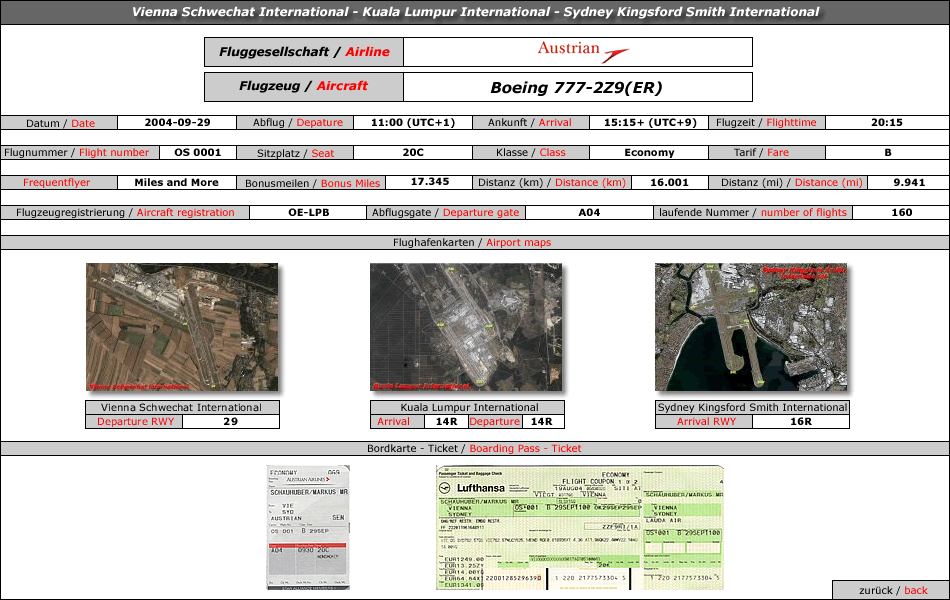This screenshot has width=950, height=600.
Task: Open the Austrian boarding pass image
Action: [308, 527]
